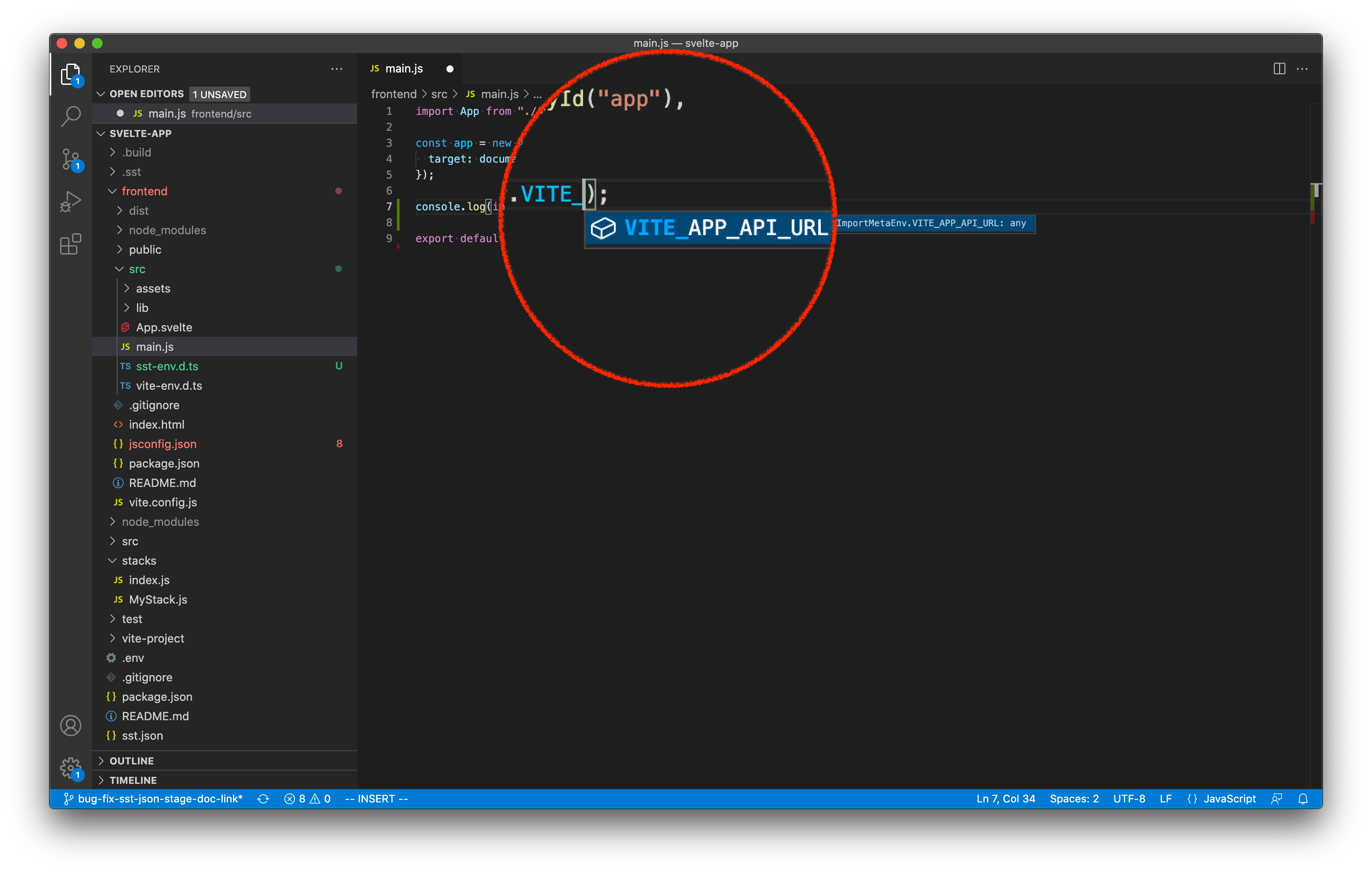
Task: Expand the .build folder
Action: (137, 152)
